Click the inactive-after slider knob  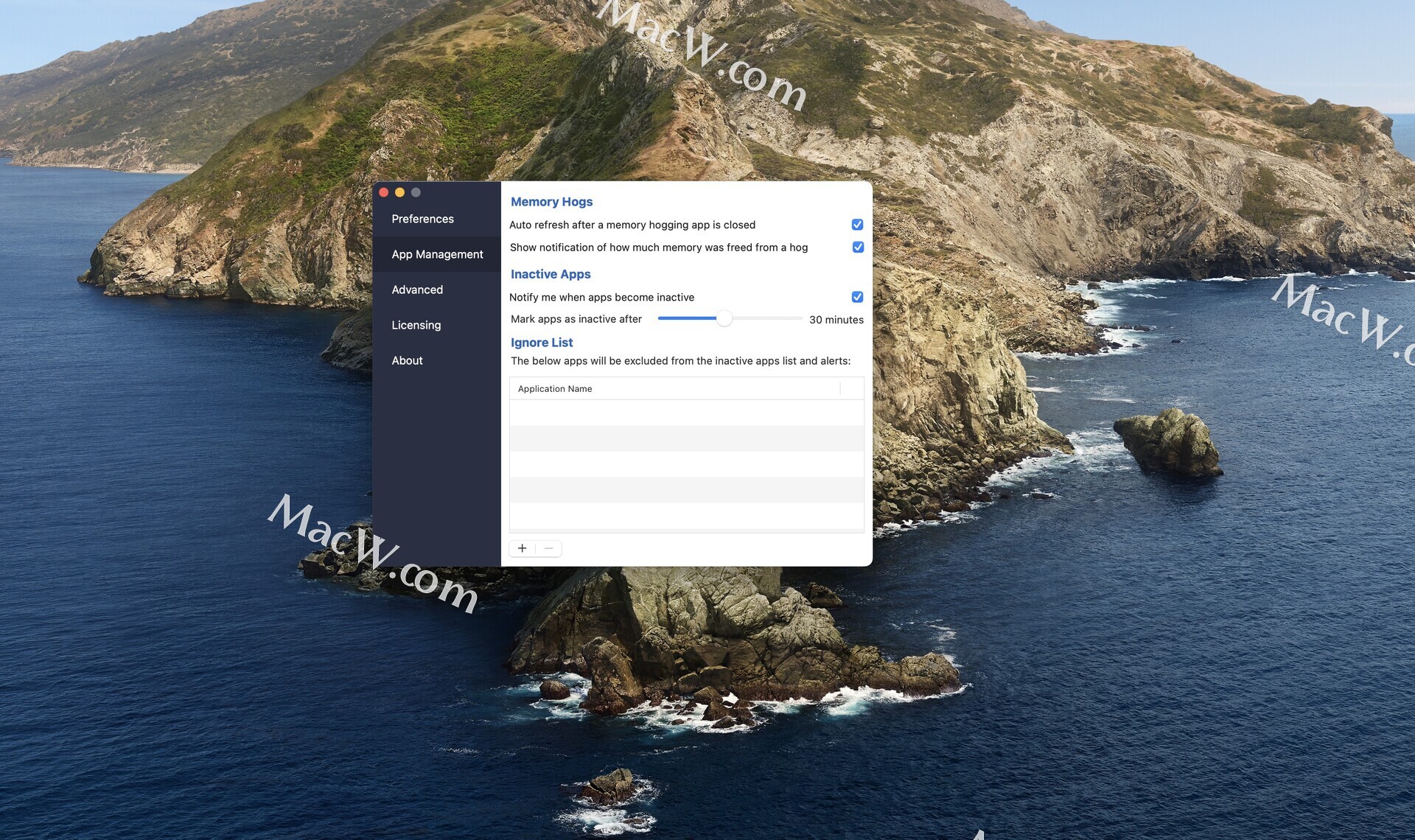[x=724, y=318]
